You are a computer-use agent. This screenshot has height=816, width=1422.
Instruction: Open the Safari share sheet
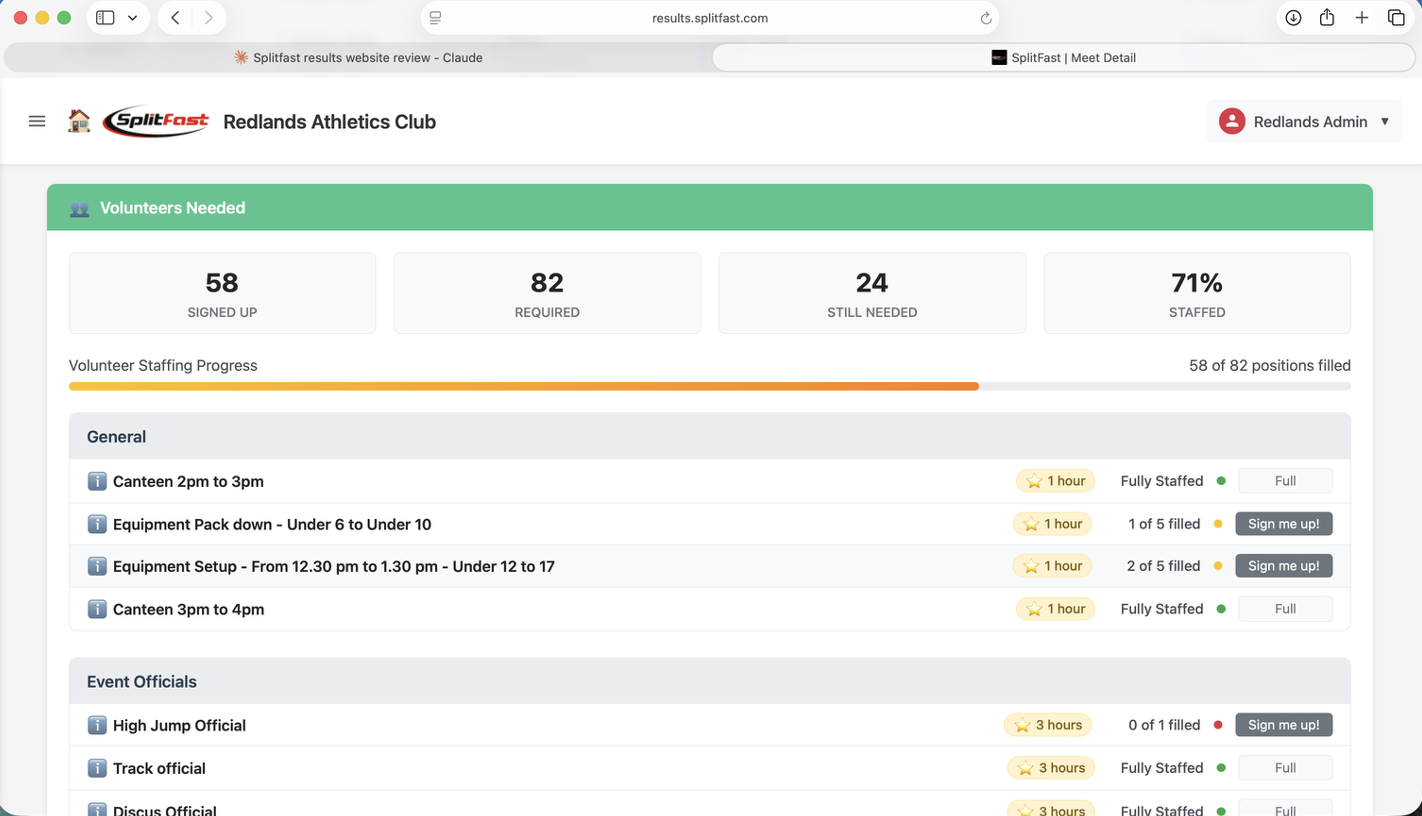pos(1327,17)
